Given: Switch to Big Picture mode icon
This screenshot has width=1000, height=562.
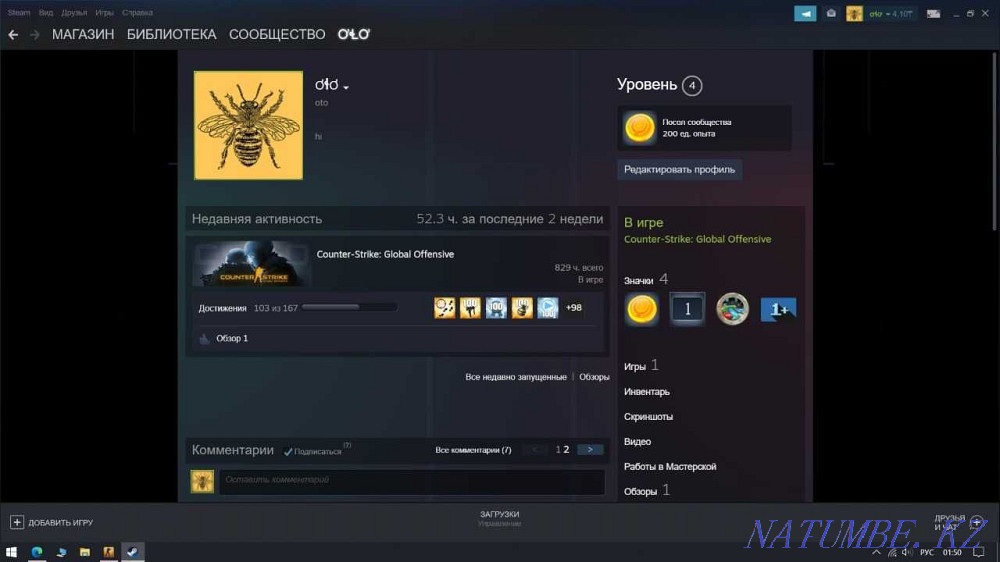Looking at the screenshot, I should (933, 13).
